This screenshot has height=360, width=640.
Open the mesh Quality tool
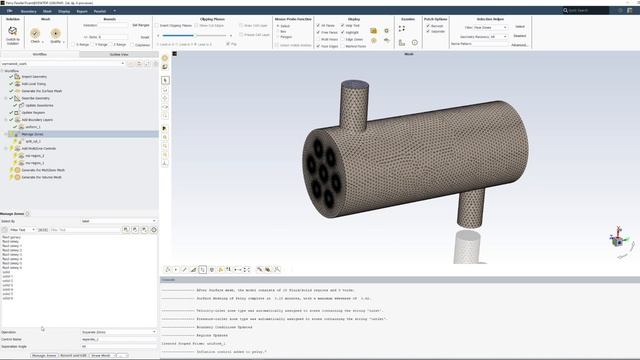(x=56, y=33)
